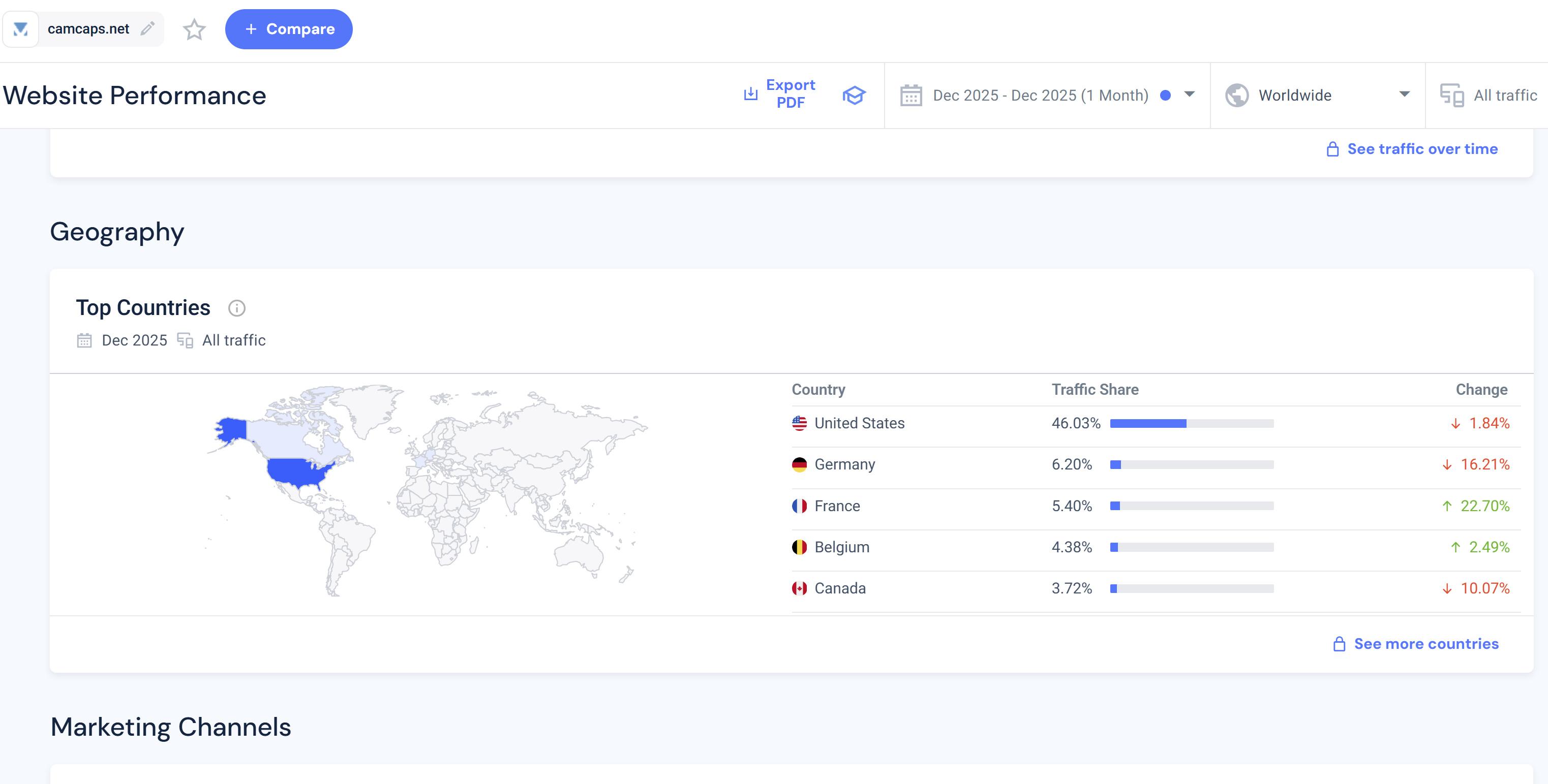1548x784 pixels.
Task: Click the Export PDF download icon
Action: [750, 93]
